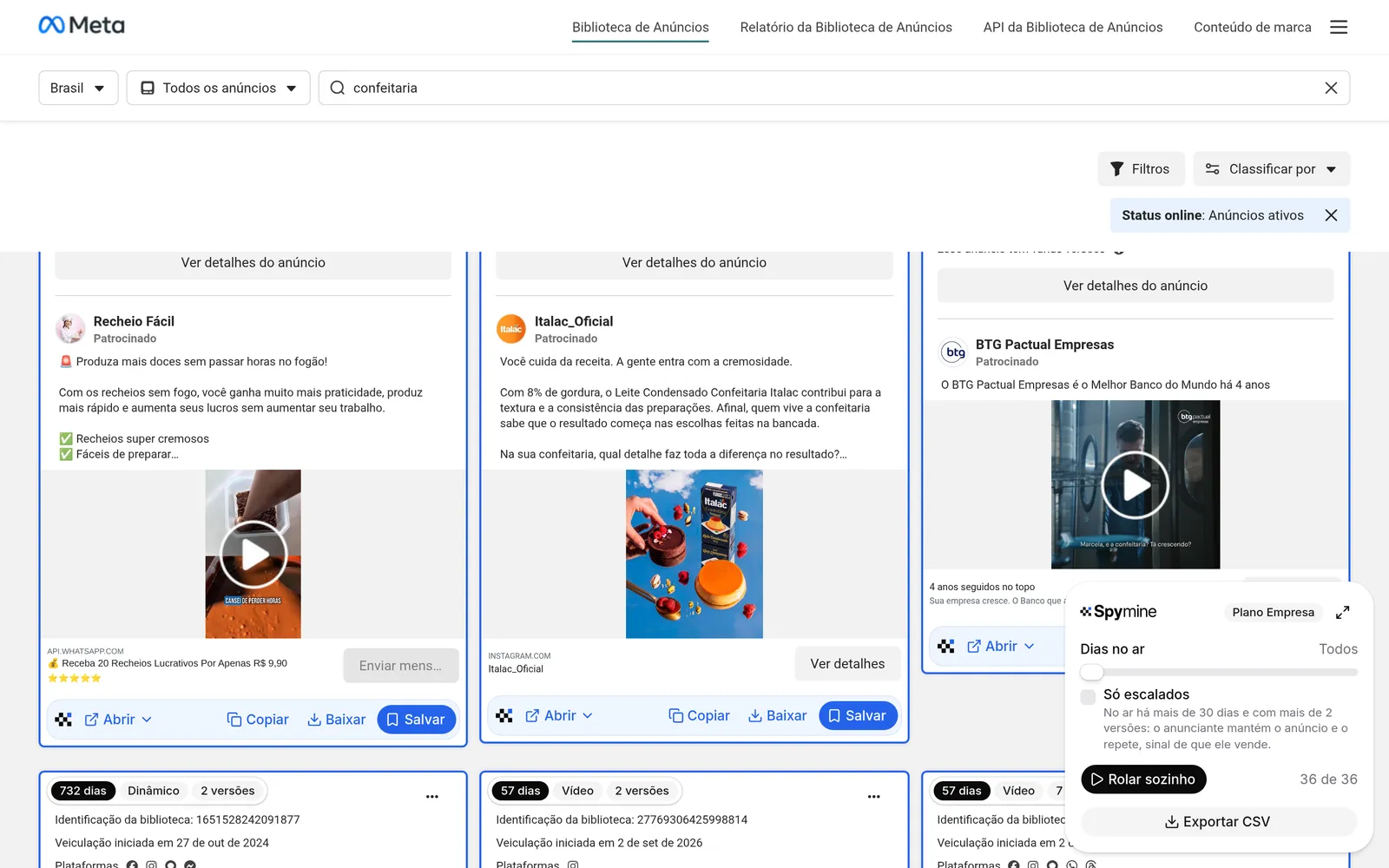Go to API da Biblioteca de Anúncios

pyautogui.click(x=1073, y=27)
